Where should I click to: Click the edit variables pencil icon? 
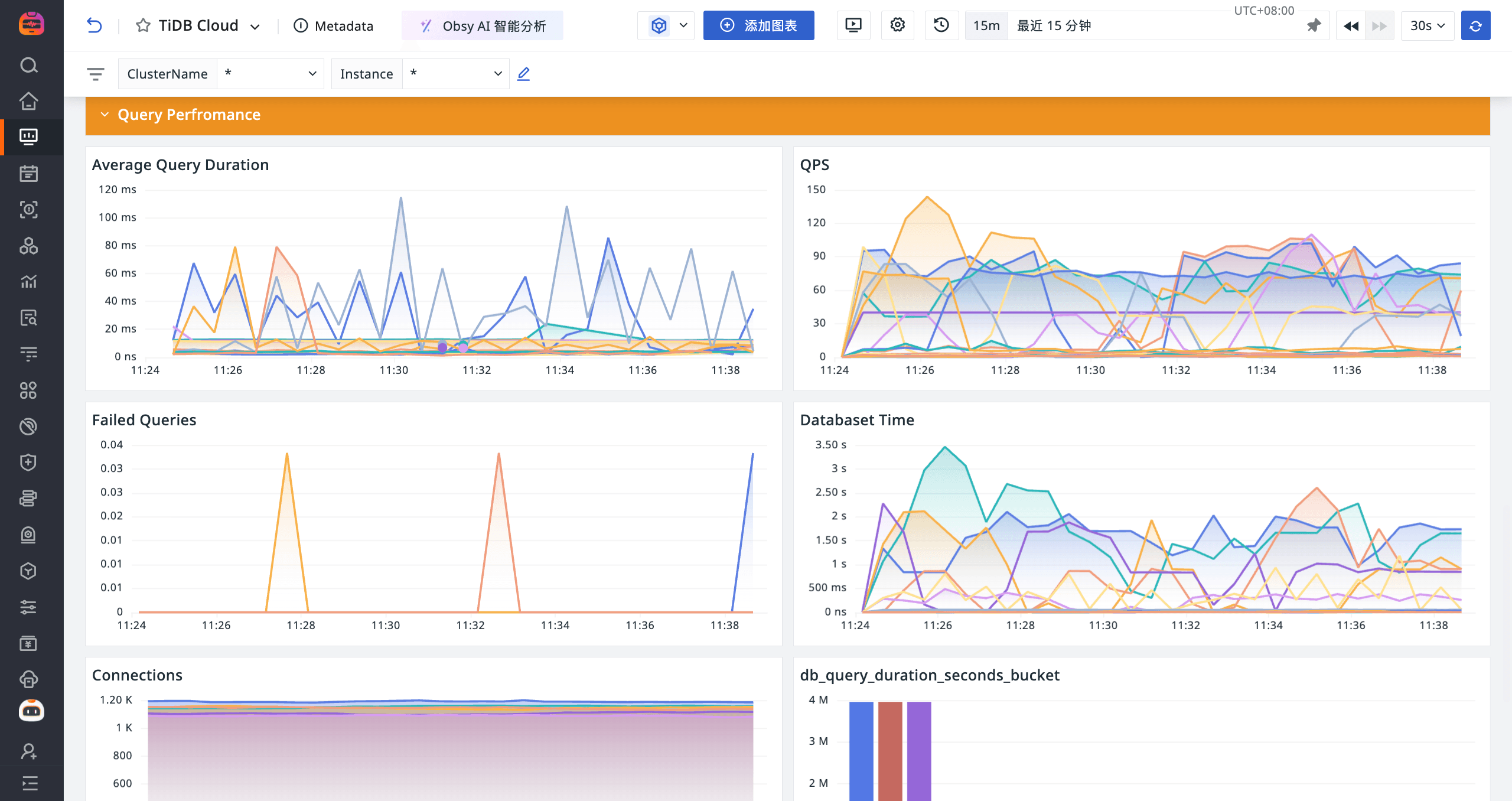[523, 74]
